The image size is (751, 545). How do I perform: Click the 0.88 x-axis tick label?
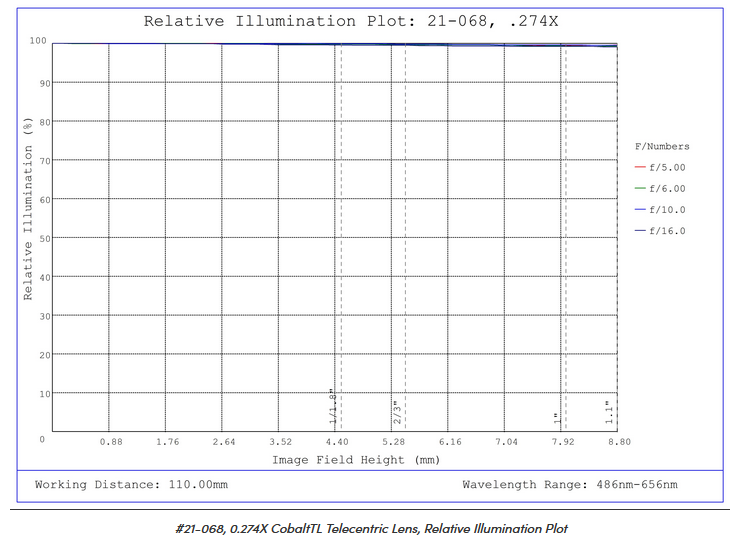click(x=111, y=442)
